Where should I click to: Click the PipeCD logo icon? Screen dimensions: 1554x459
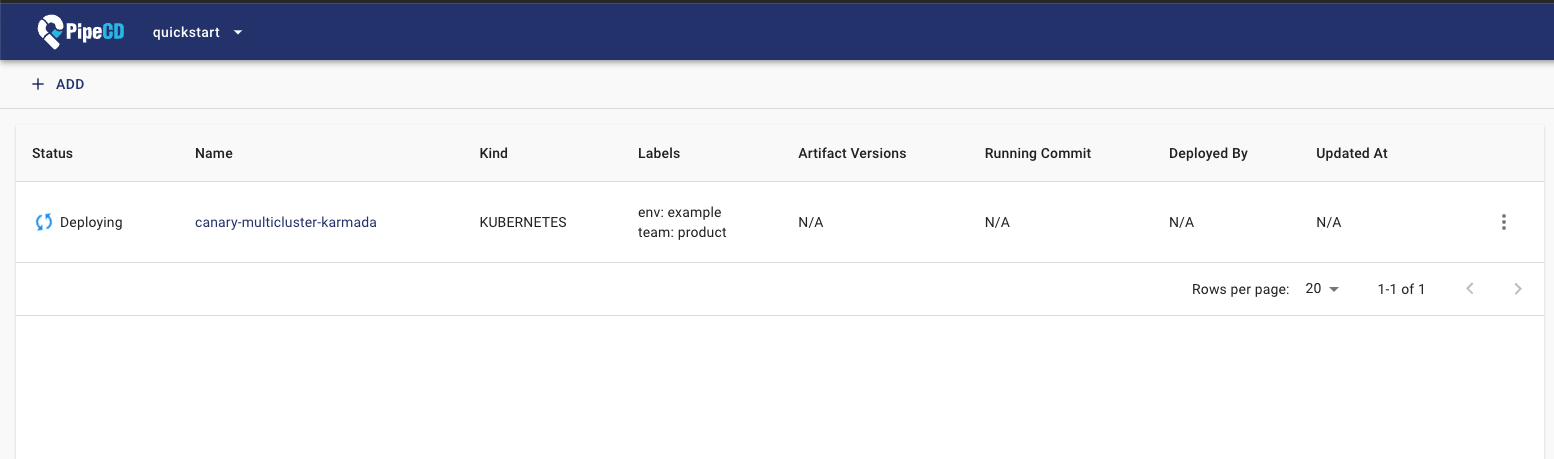click(50, 32)
